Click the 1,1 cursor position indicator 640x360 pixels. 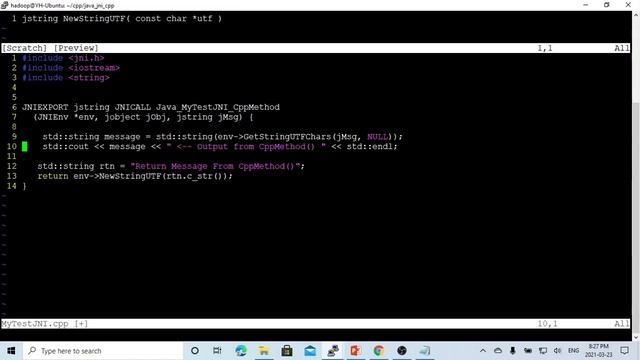(x=545, y=48)
